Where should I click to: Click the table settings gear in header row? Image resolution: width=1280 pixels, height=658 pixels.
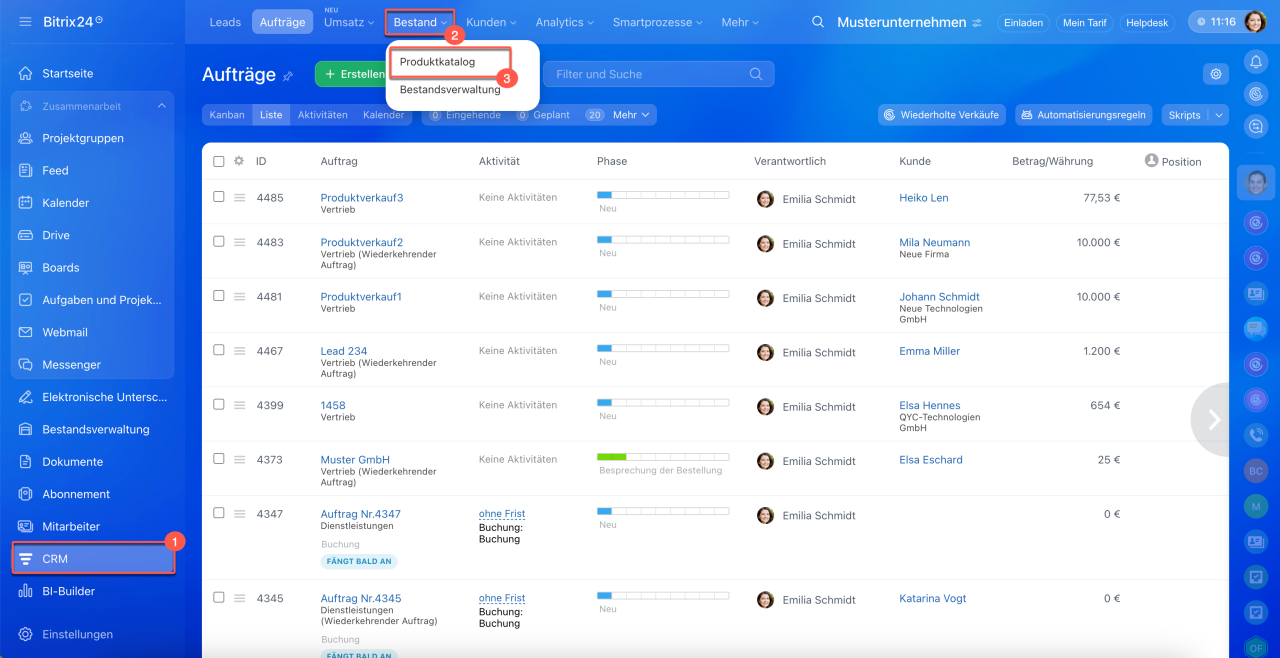coord(239,161)
